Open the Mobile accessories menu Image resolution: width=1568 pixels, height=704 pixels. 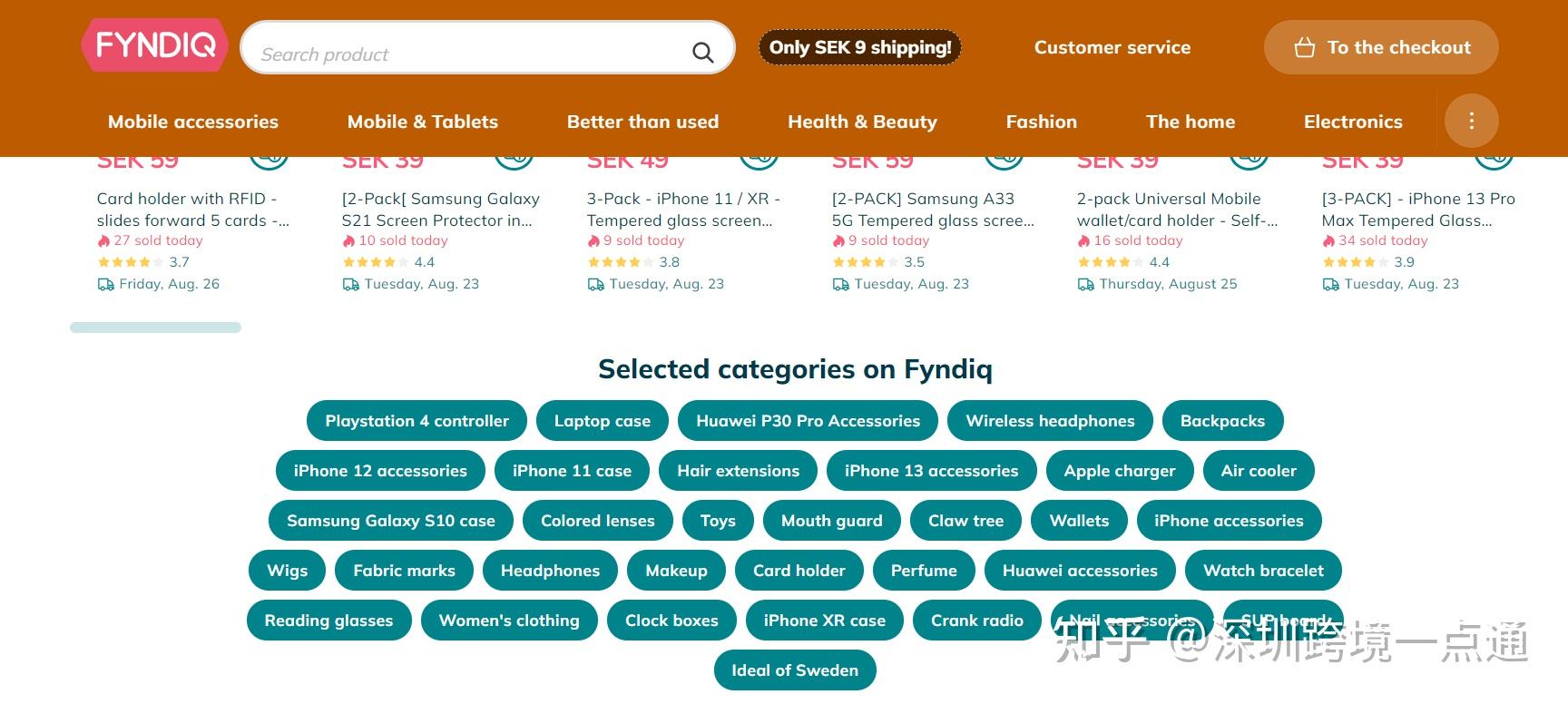point(193,122)
